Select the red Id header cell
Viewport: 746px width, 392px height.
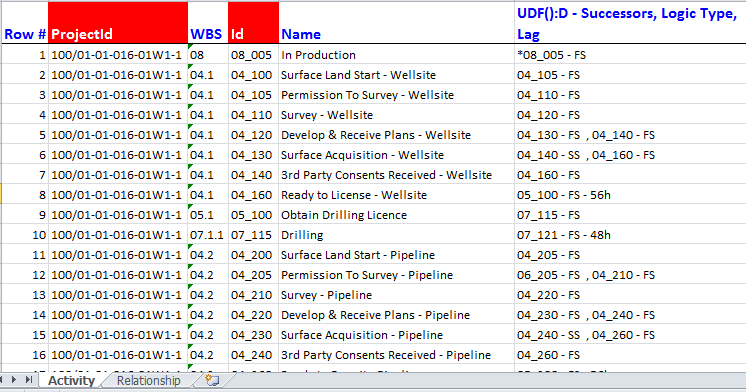(x=254, y=22)
